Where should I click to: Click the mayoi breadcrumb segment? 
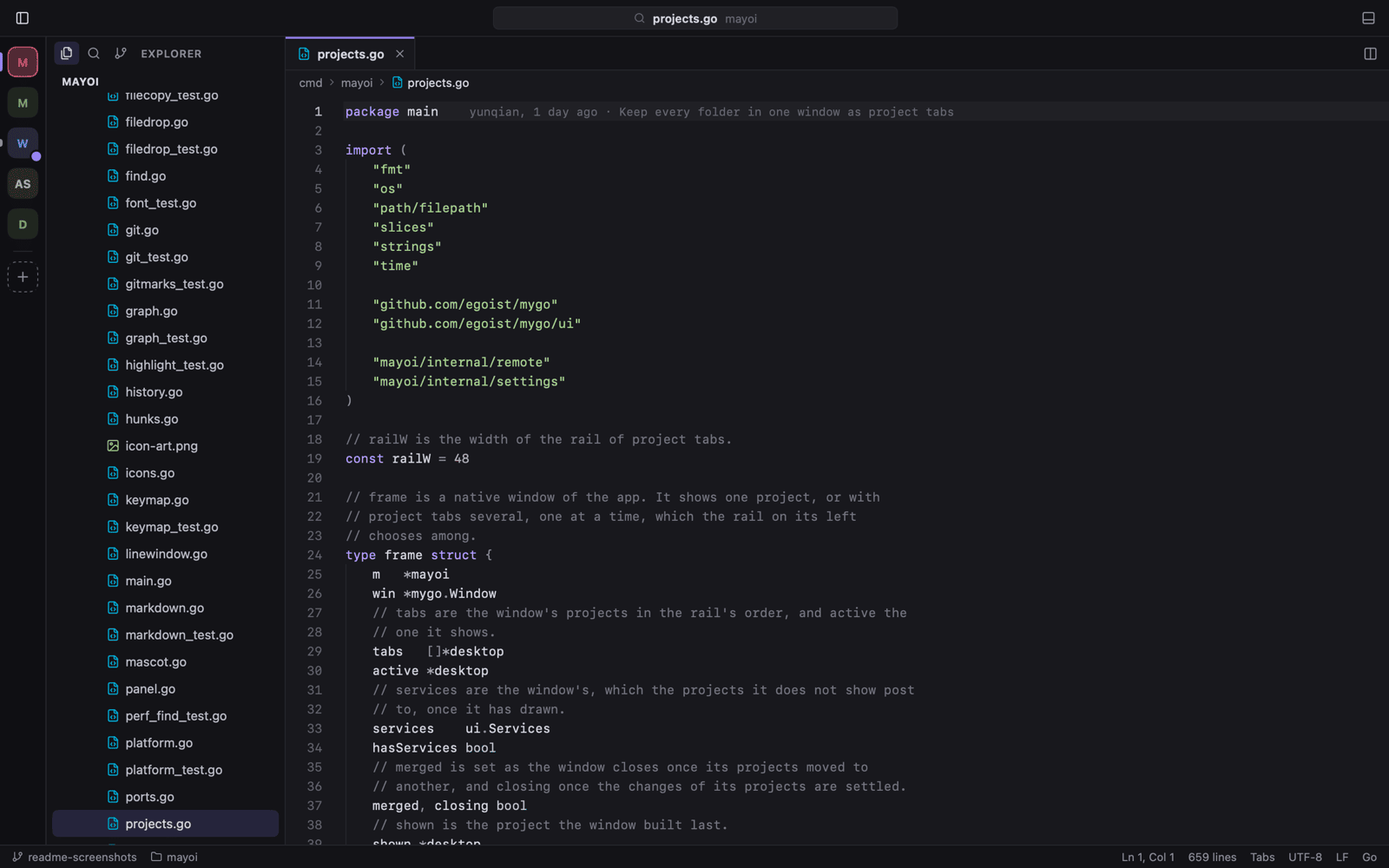357,83
